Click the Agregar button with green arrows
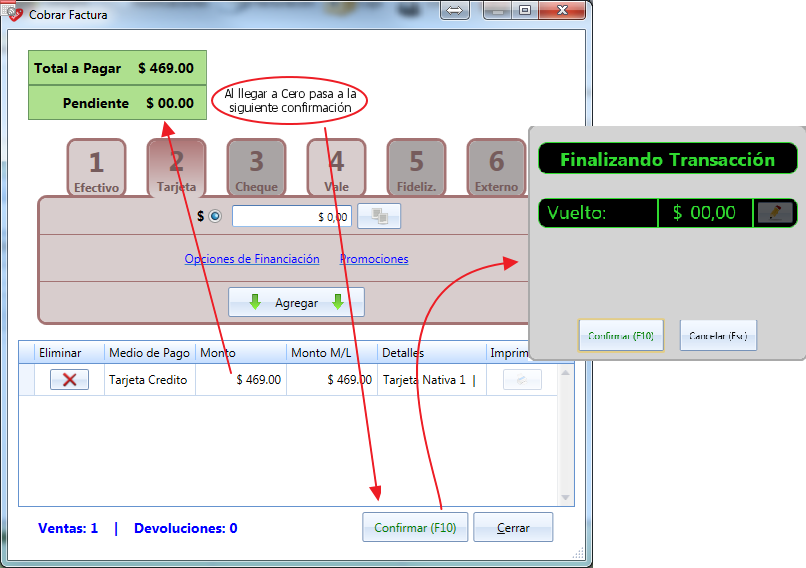Viewport: 806px width, 568px height. 297,302
